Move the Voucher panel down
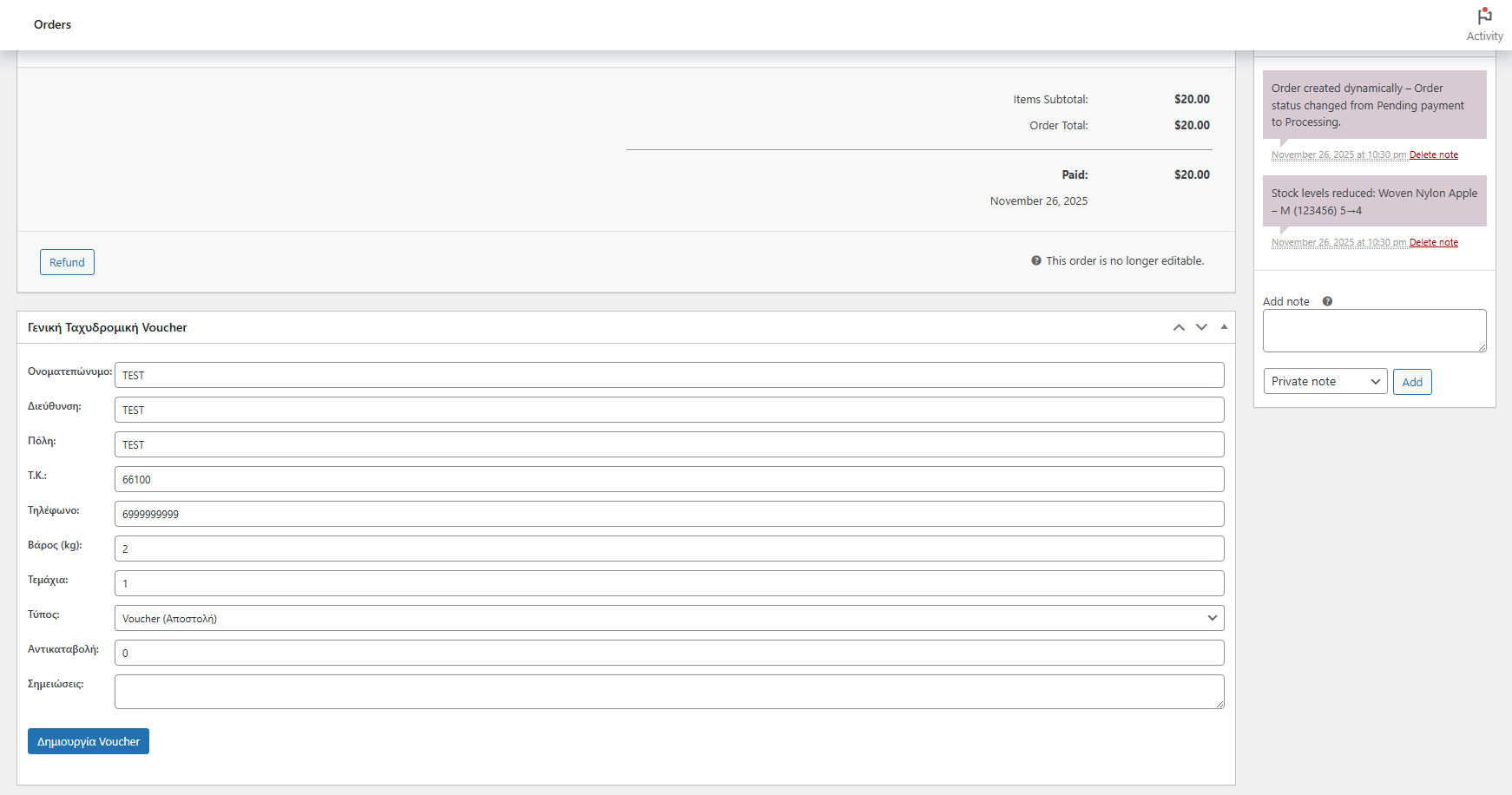Image resolution: width=1512 pixels, height=795 pixels. coord(1201,327)
